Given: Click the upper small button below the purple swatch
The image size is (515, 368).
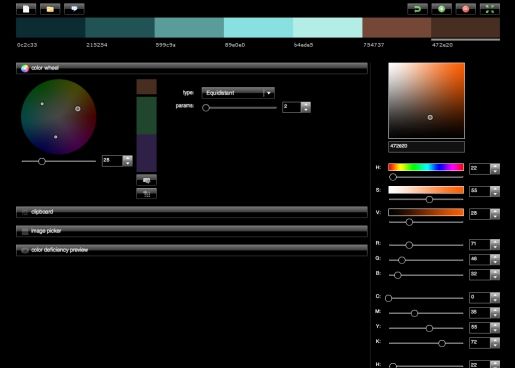Looking at the screenshot, I should [x=146, y=180].
